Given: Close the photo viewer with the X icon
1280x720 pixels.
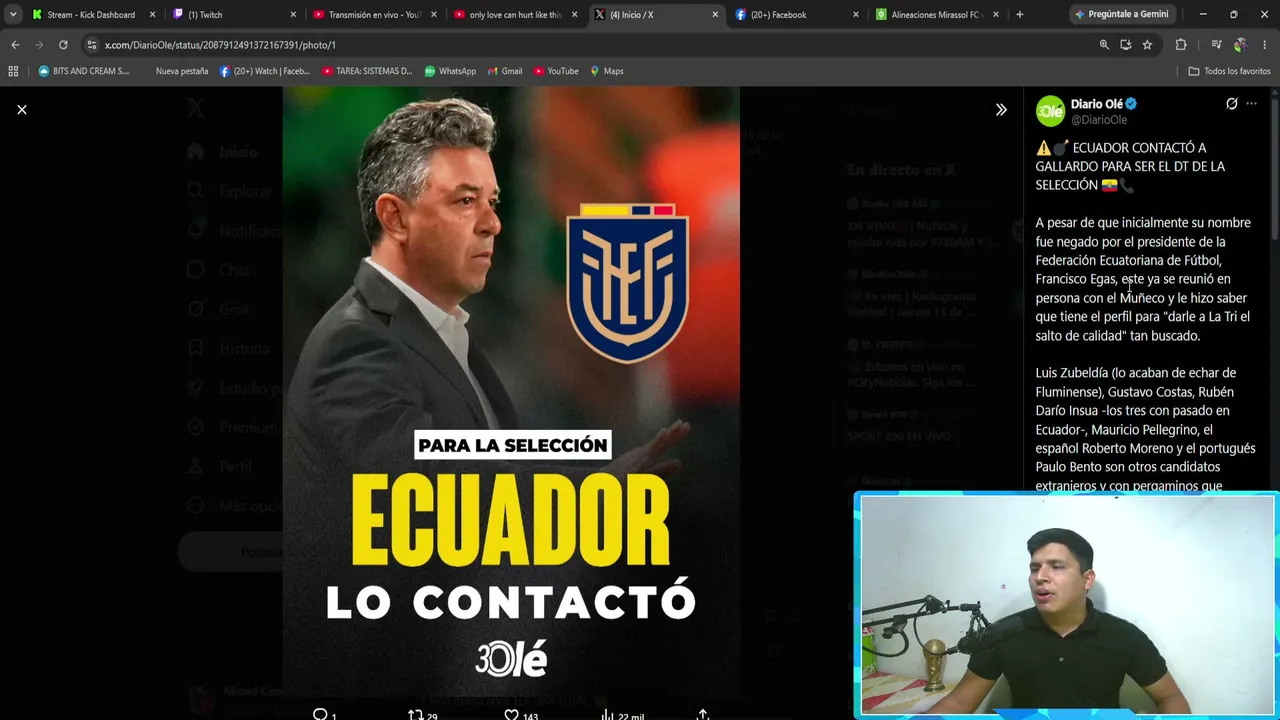Looking at the screenshot, I should (x=22, y=109).
